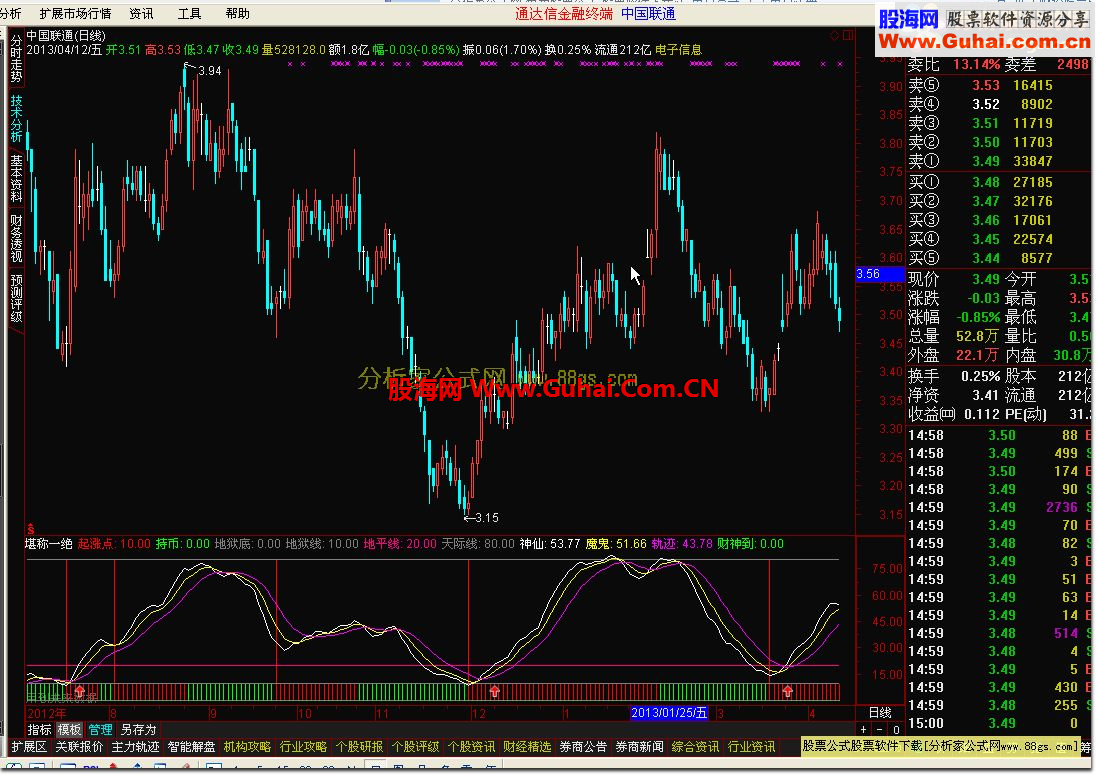Click the diamond icon atop the chart
The width and height of the screenshot is (1097, 775).
click(834, 36)
